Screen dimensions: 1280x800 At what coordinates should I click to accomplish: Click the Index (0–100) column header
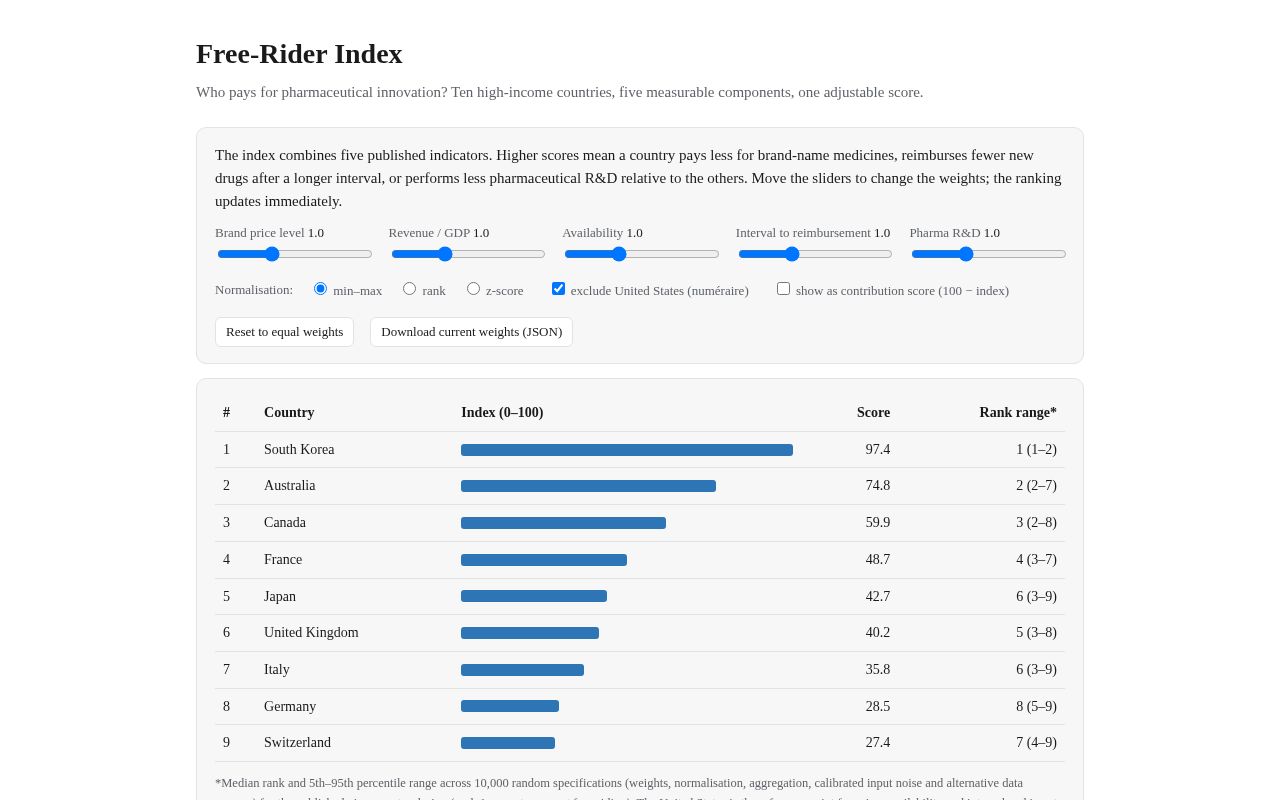502,413
